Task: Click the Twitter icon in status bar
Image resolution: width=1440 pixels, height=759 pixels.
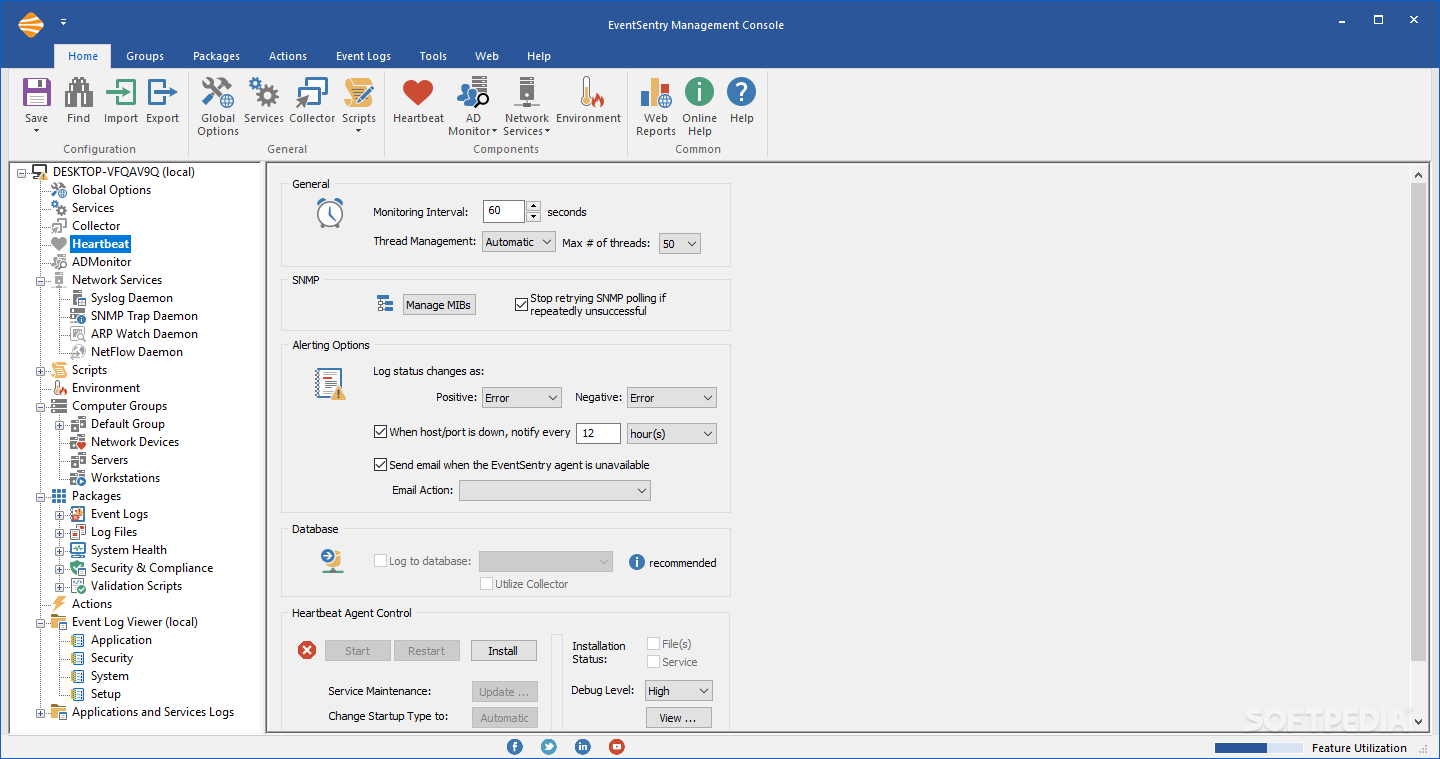Action: click(549, 747)
